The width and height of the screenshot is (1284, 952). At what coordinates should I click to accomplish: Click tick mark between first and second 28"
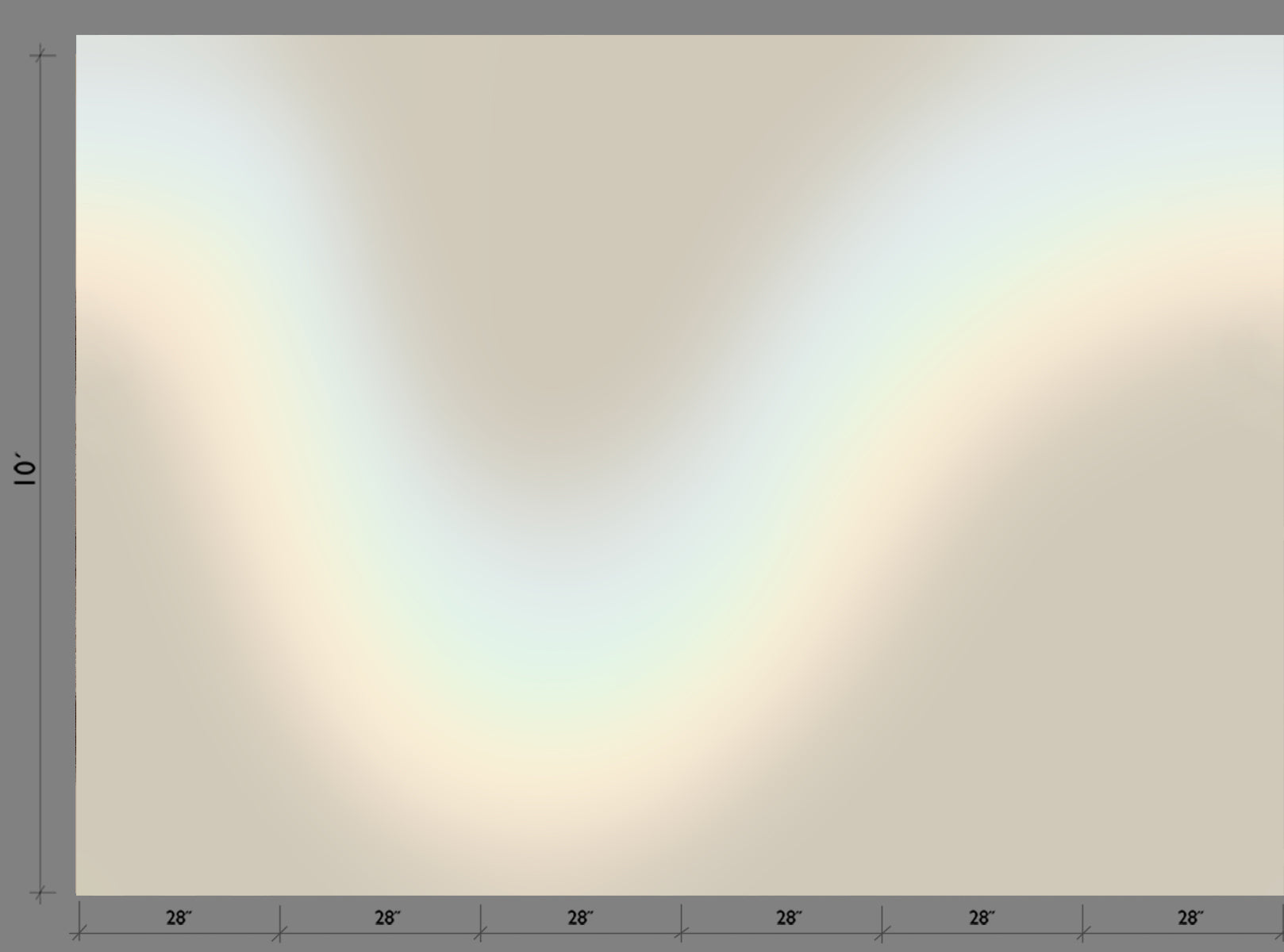[279, 933]
